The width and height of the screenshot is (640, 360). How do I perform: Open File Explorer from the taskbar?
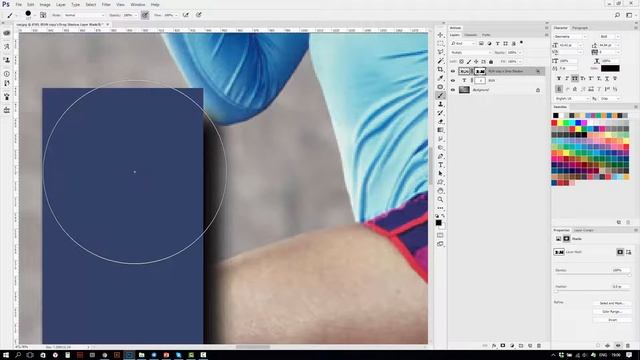coord(141,355)
